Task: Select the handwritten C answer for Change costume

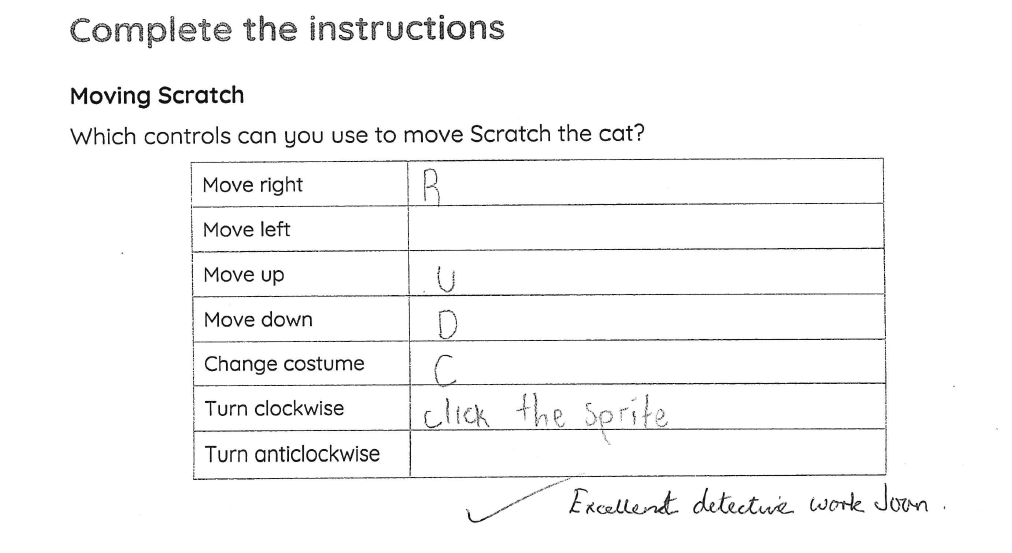Action: point(441,367)
